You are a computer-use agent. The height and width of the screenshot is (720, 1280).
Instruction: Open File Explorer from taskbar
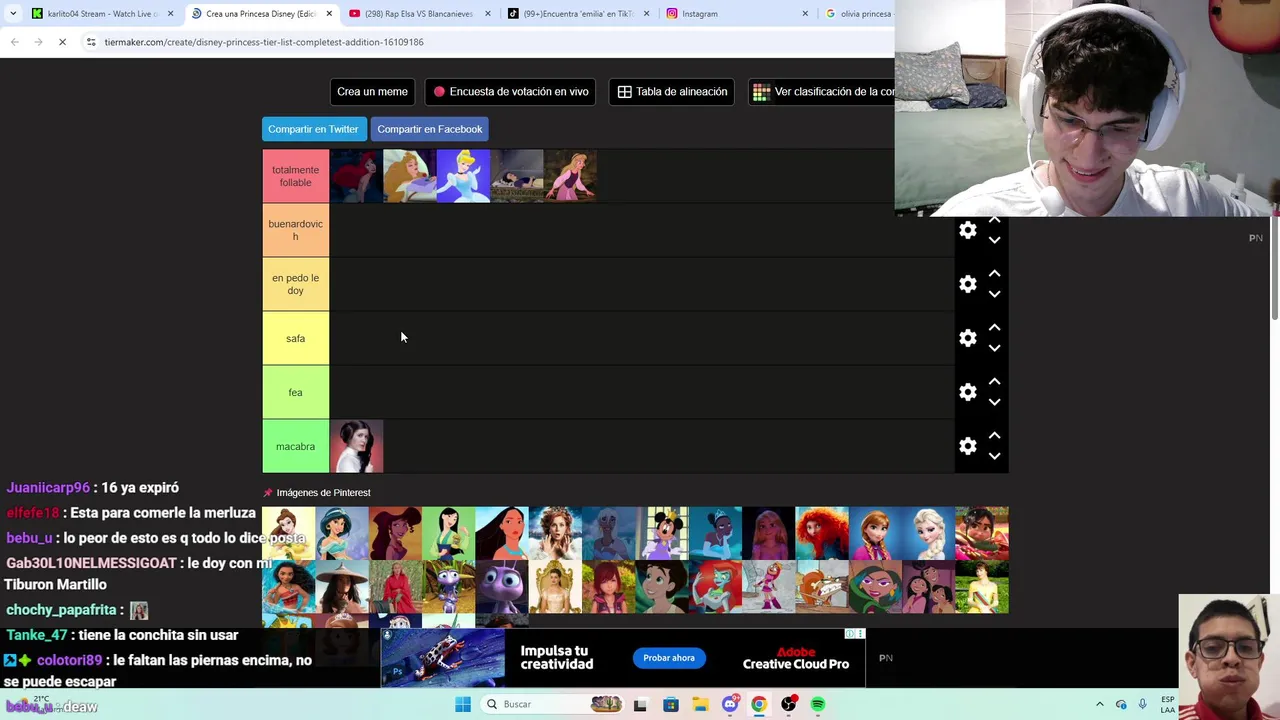700,704
